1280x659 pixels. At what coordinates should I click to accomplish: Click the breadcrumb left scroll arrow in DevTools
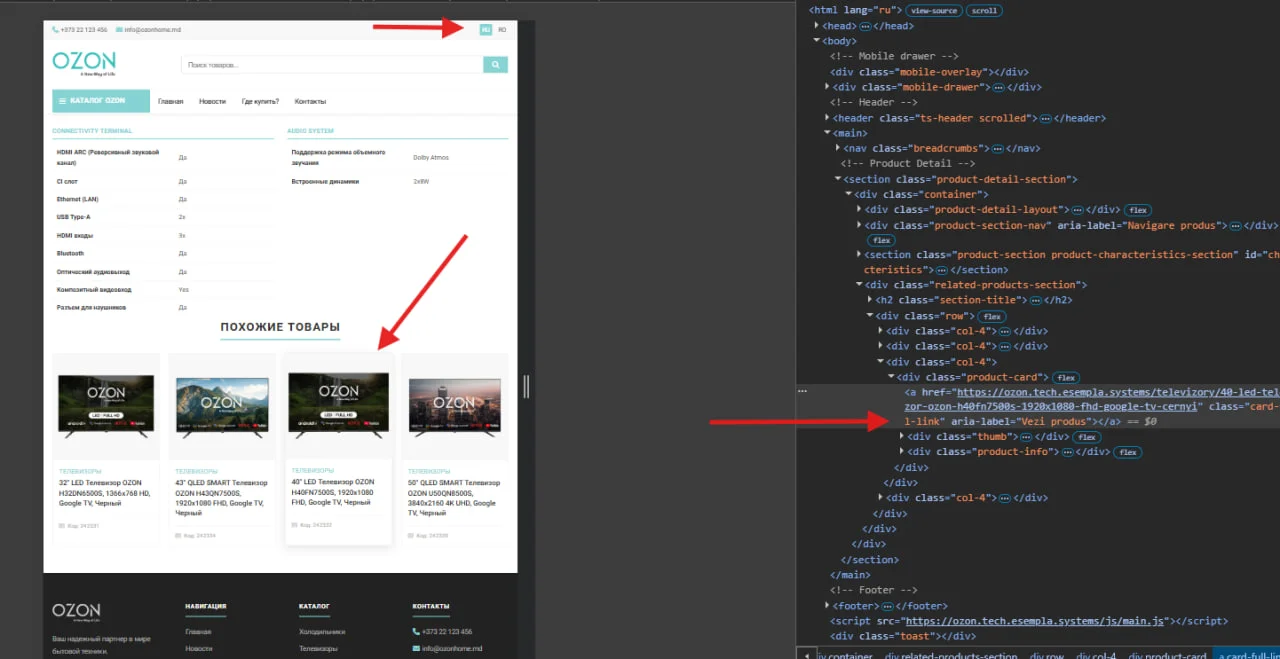coord(807,655)
